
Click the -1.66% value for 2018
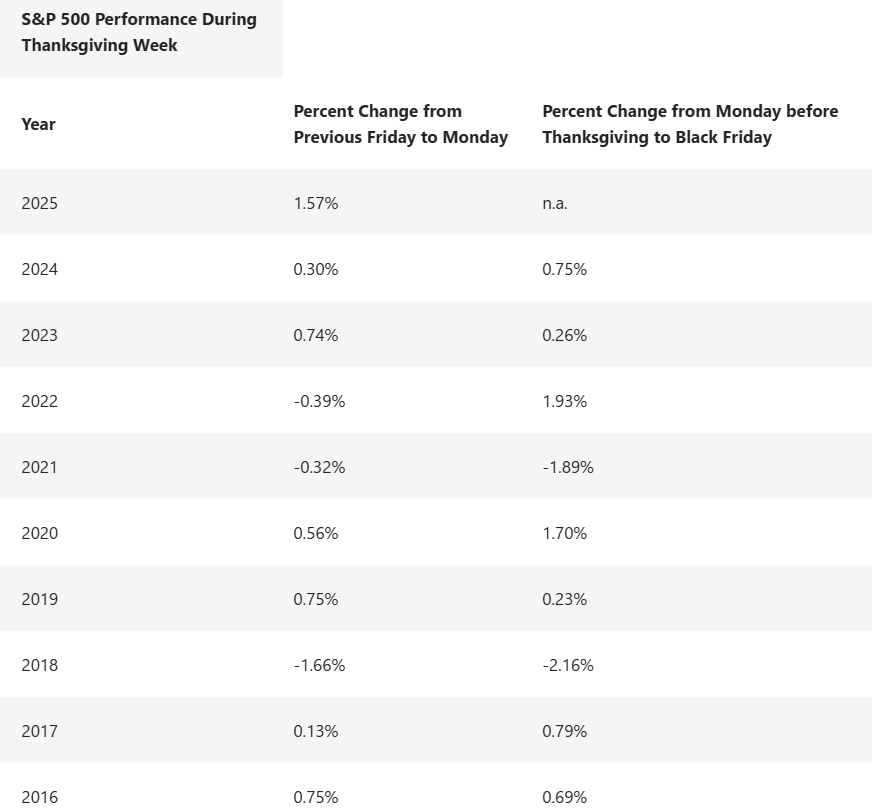(319, 665)
